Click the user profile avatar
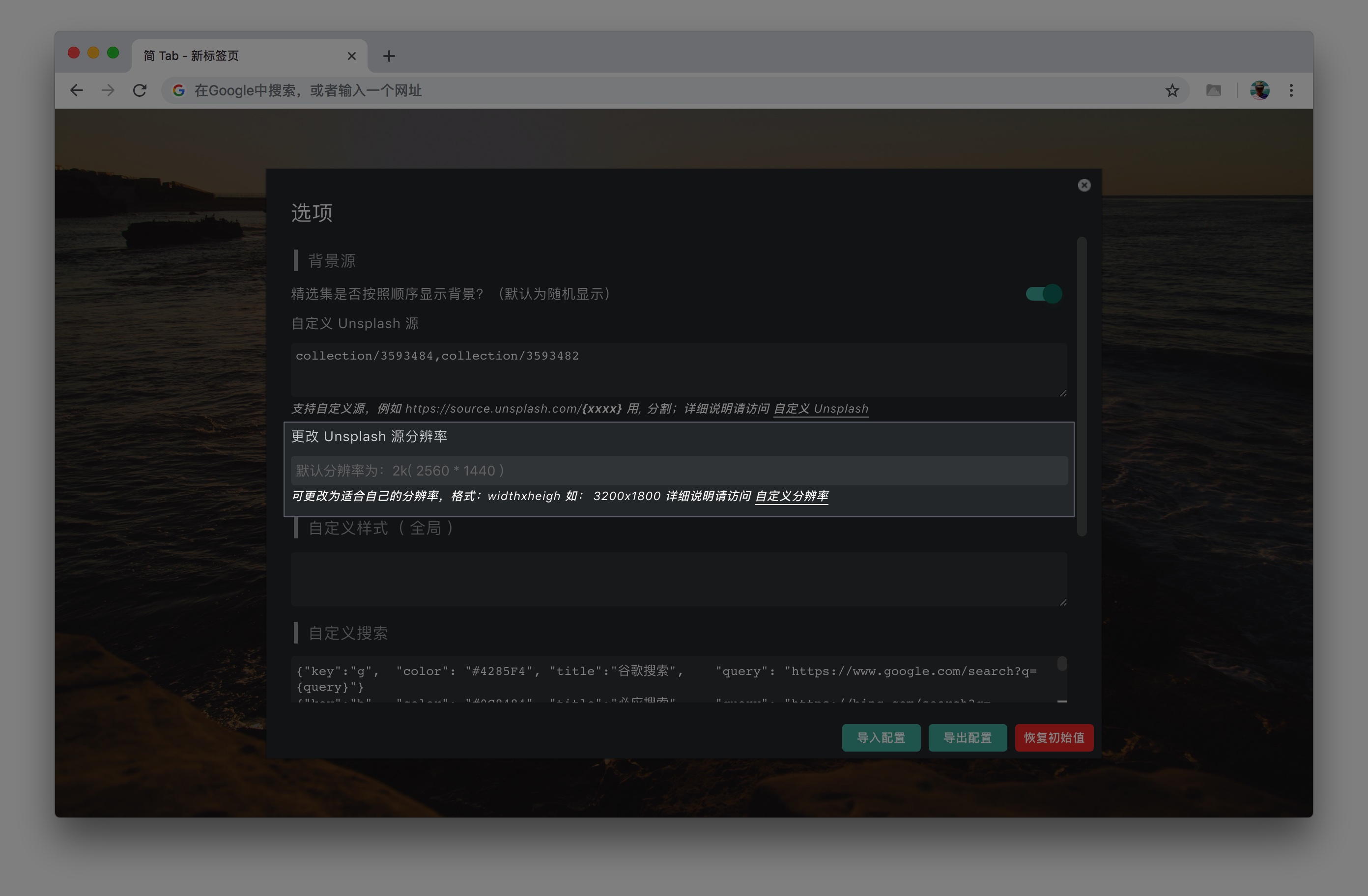1368x896 pixels. pos(1259,90)
